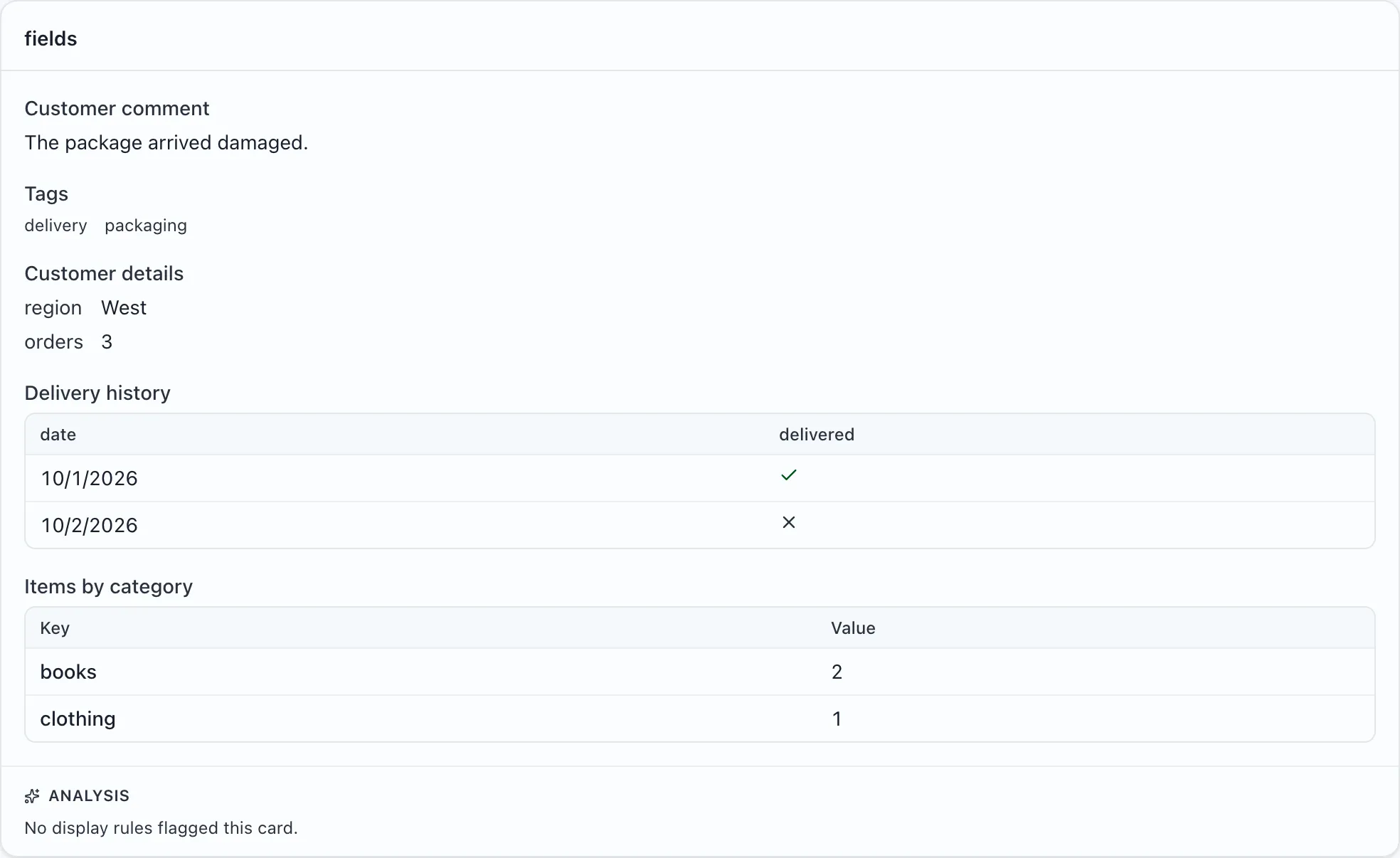1400x858 pixels.
Task: Click the 'West' region value
Action: pos(124,307)
